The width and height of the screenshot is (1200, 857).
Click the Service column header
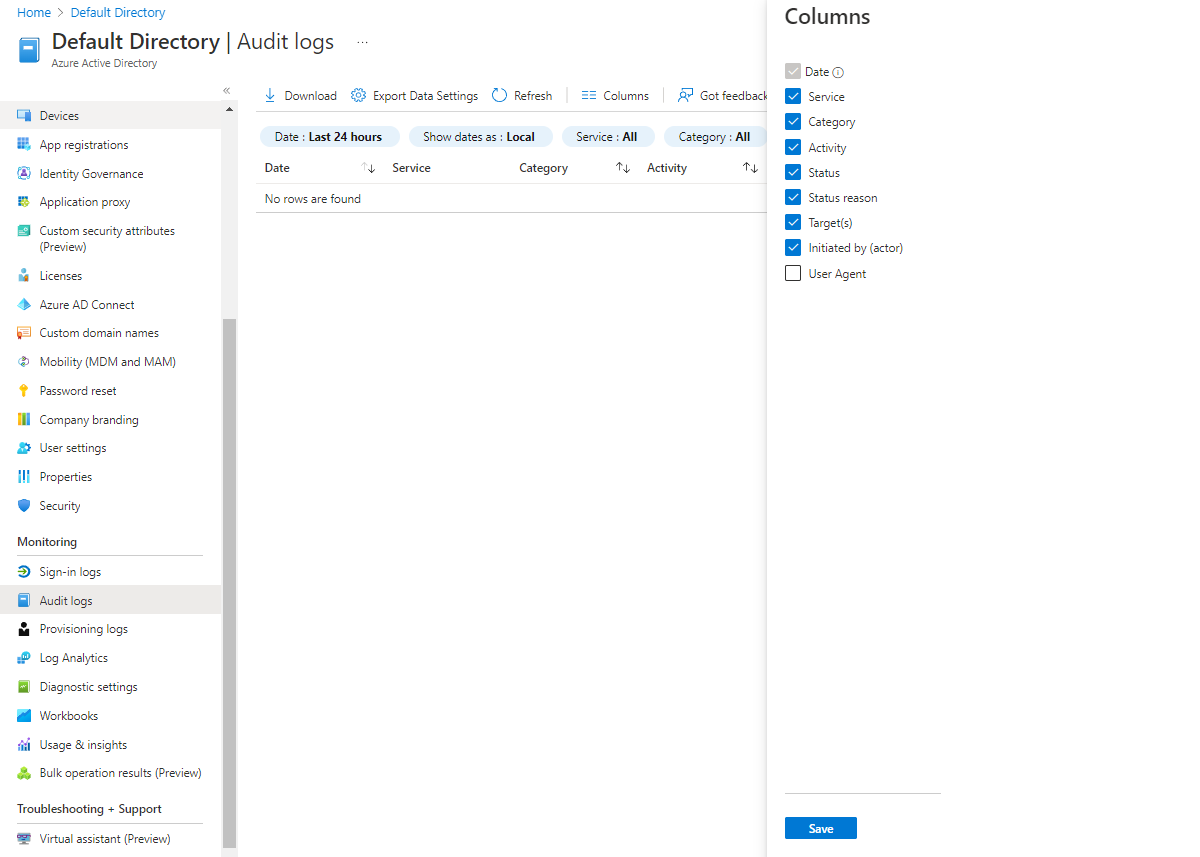click(411, 168)
